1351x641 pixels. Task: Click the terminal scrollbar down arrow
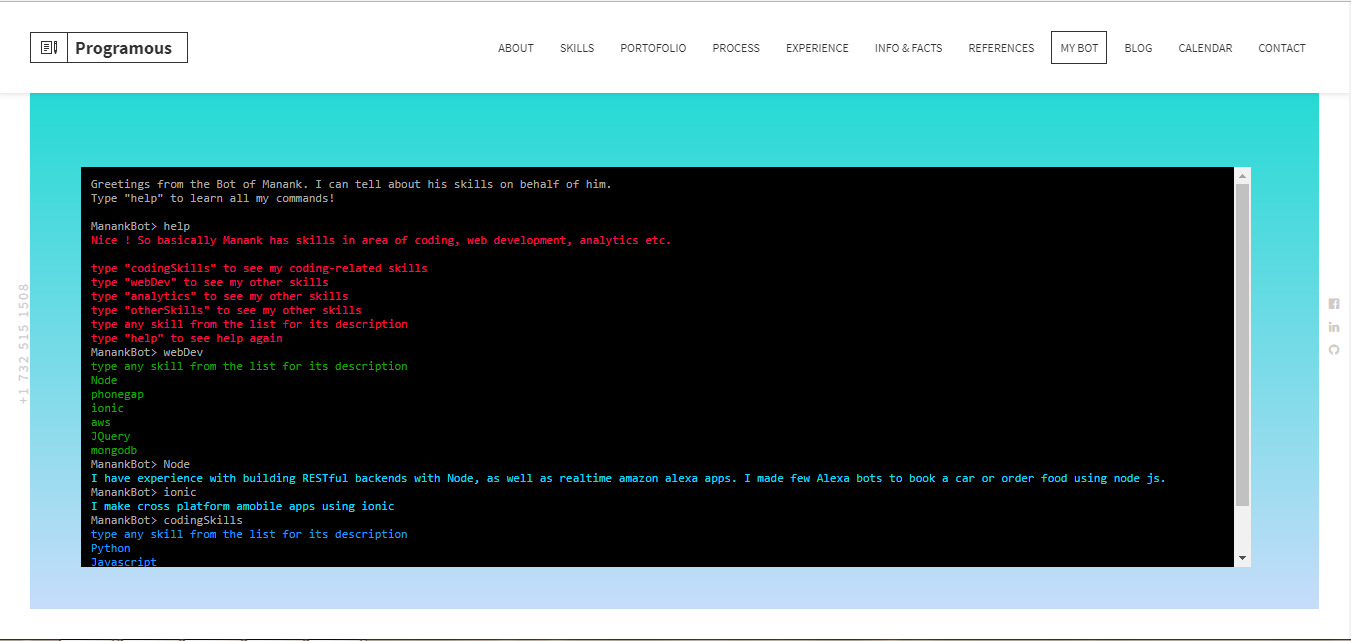1243,558
